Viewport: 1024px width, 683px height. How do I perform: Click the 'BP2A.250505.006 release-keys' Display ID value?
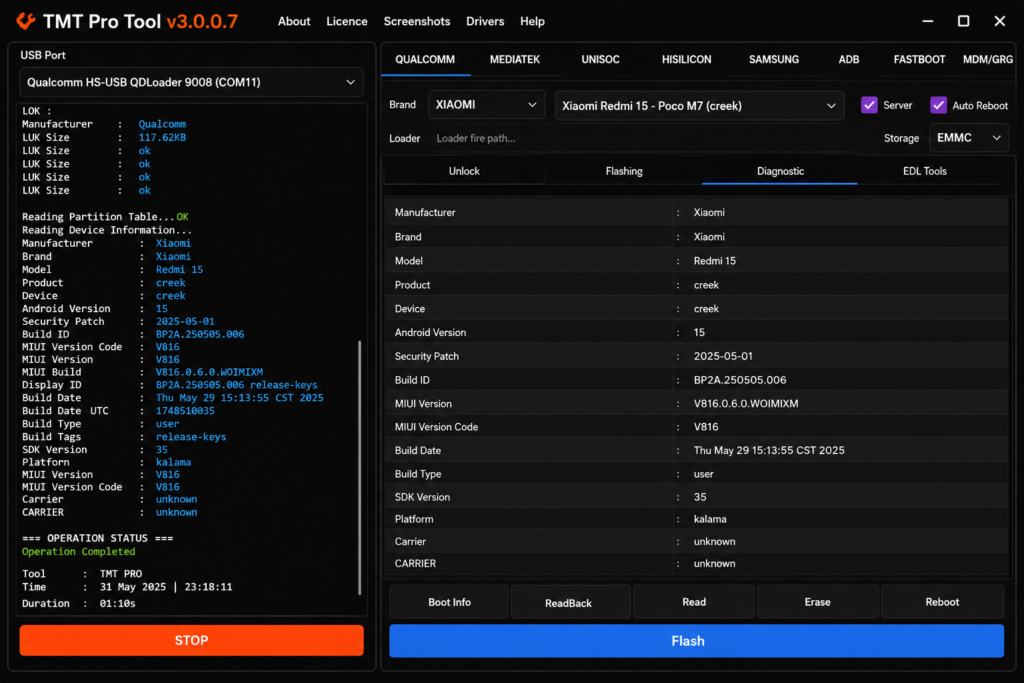coord(236,385)
